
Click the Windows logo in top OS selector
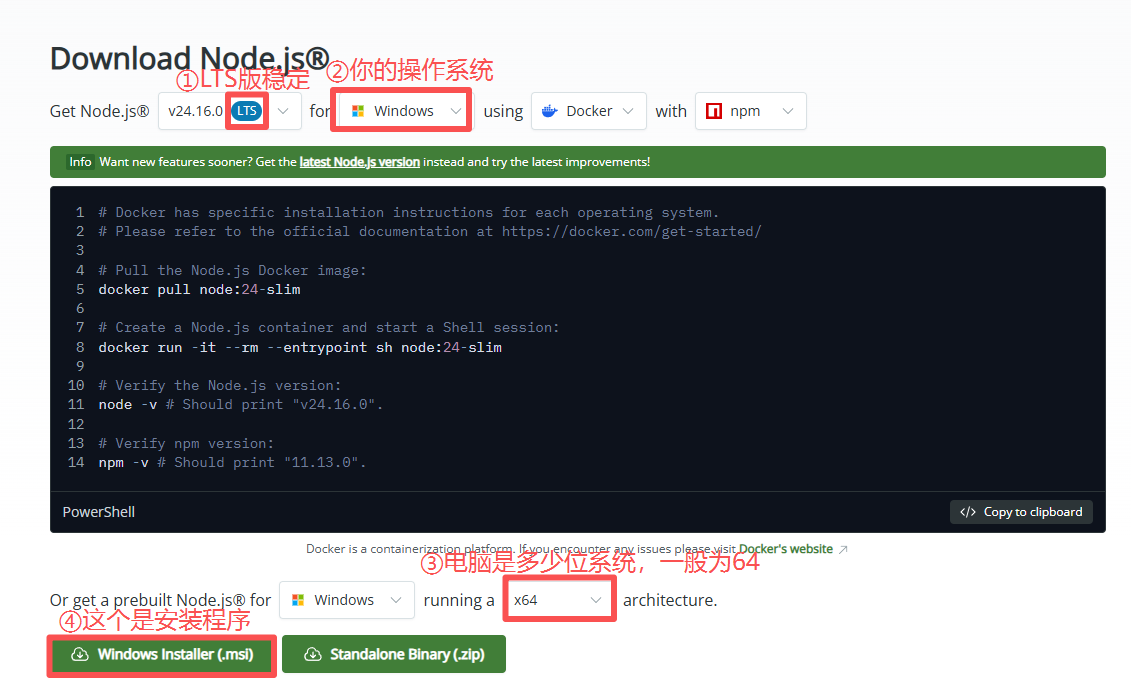(358, 111)
